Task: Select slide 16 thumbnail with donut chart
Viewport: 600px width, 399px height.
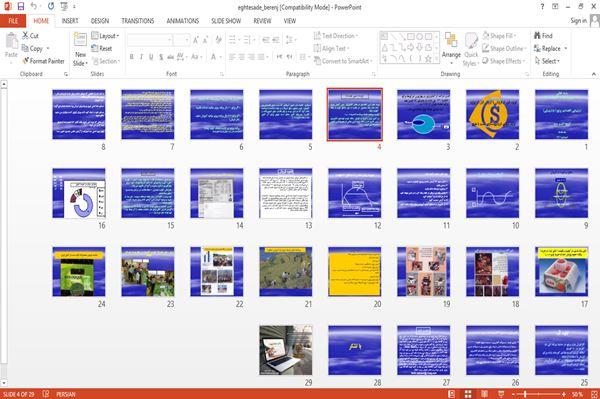Action: point(79,193)
